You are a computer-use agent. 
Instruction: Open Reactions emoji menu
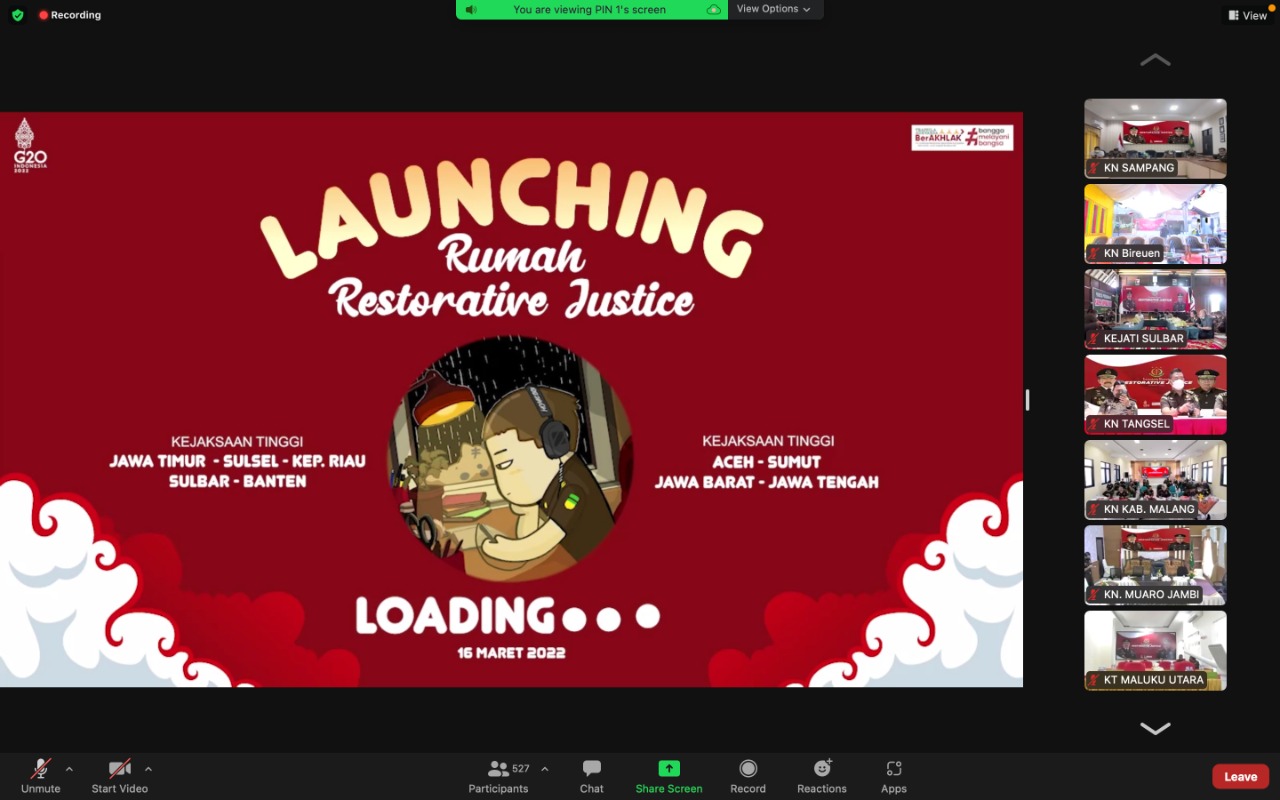point(822,775)
